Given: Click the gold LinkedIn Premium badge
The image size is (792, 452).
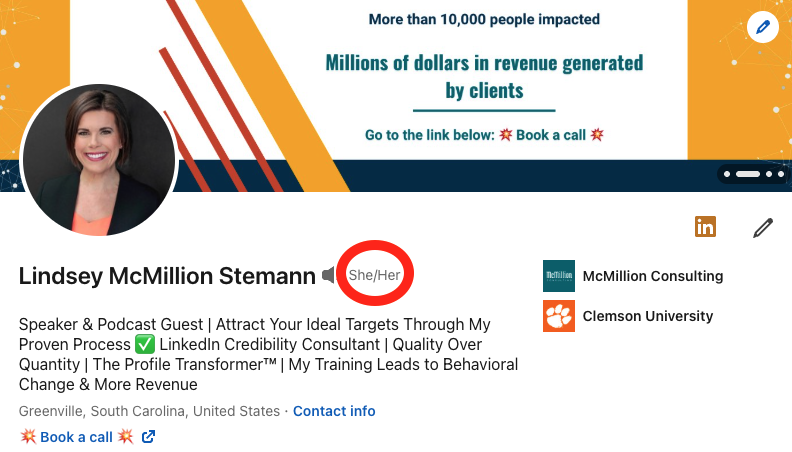Looking at the screenshot, I should (705, 226).
